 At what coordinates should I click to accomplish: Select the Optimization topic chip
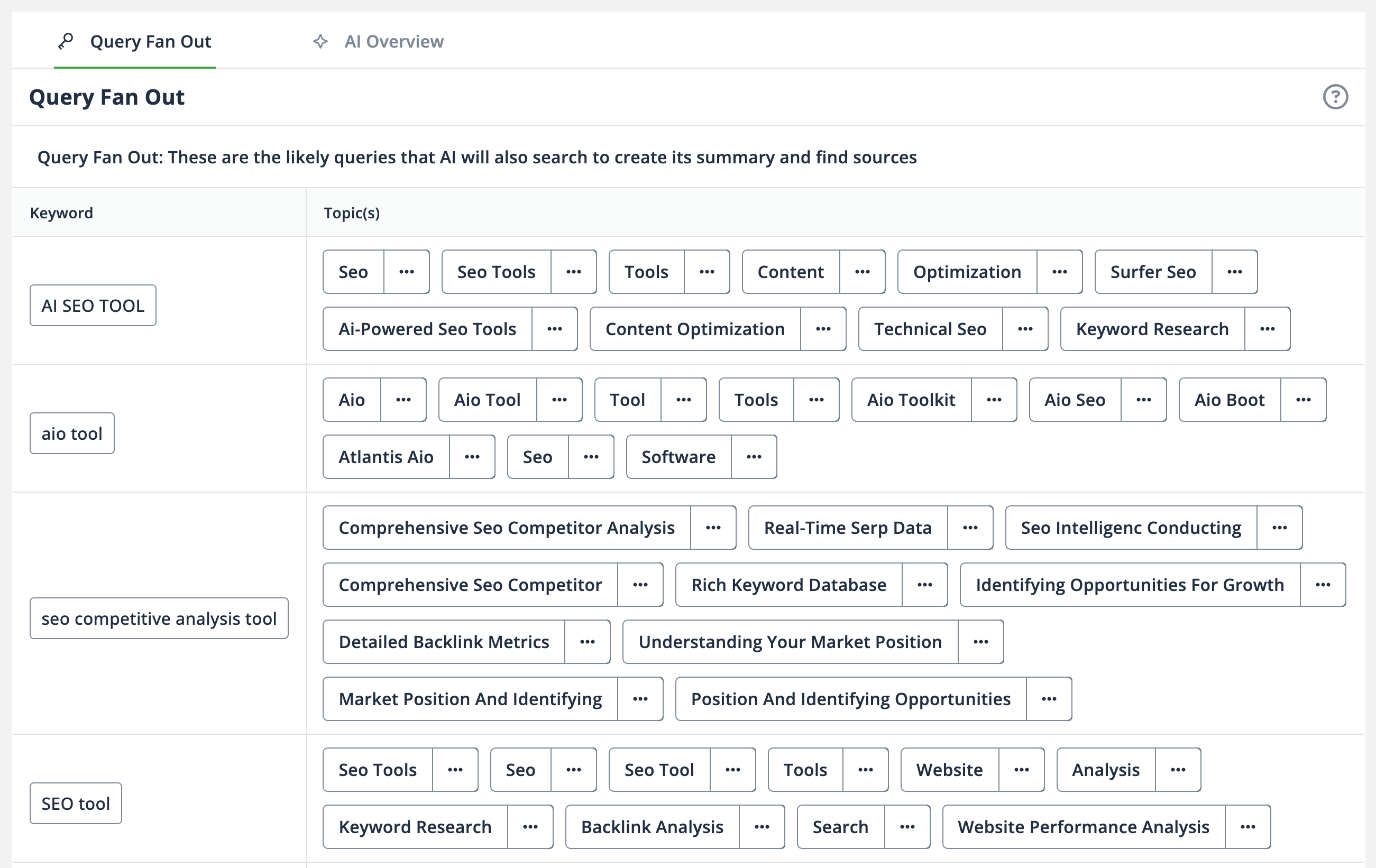[967, 272]
